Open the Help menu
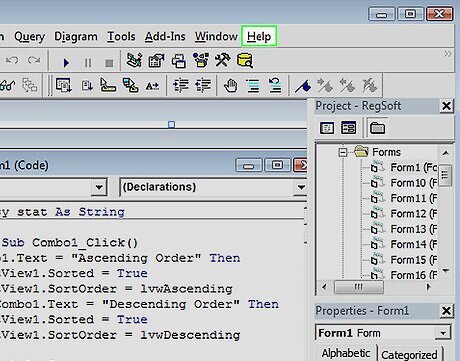The width and height of the screenshot is (460, 361). [x=259, y=36]
